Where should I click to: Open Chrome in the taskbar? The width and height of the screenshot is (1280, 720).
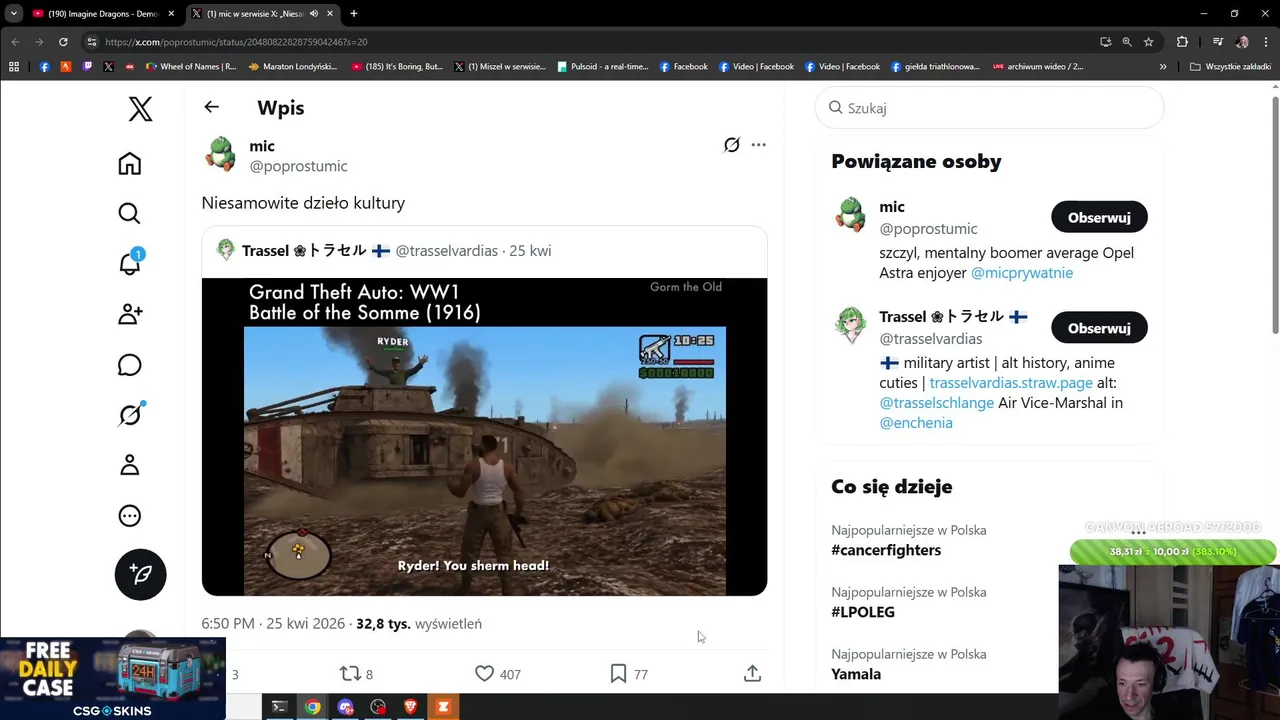coord(313,707)
